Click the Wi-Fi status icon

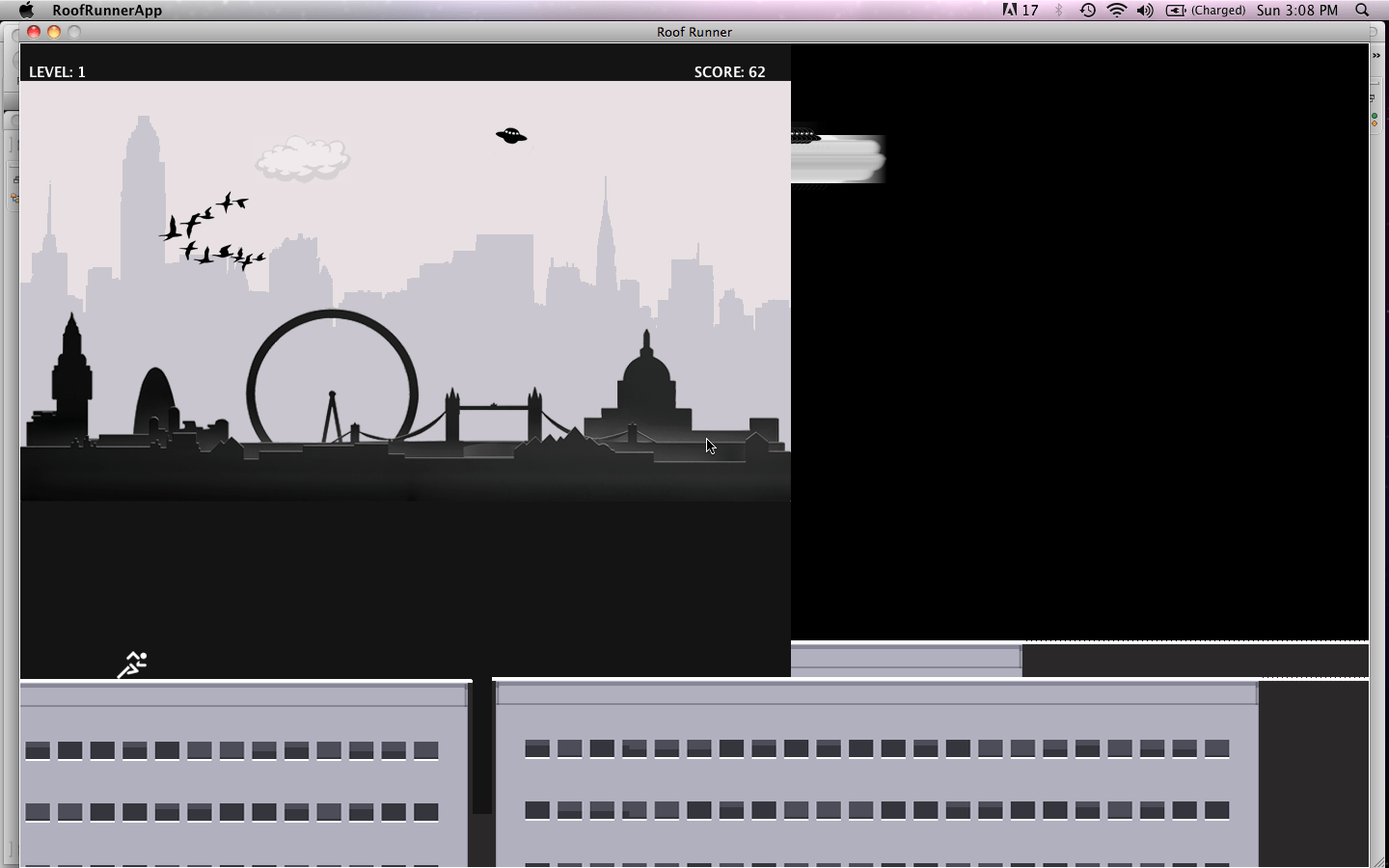(x=1117, y=10)
